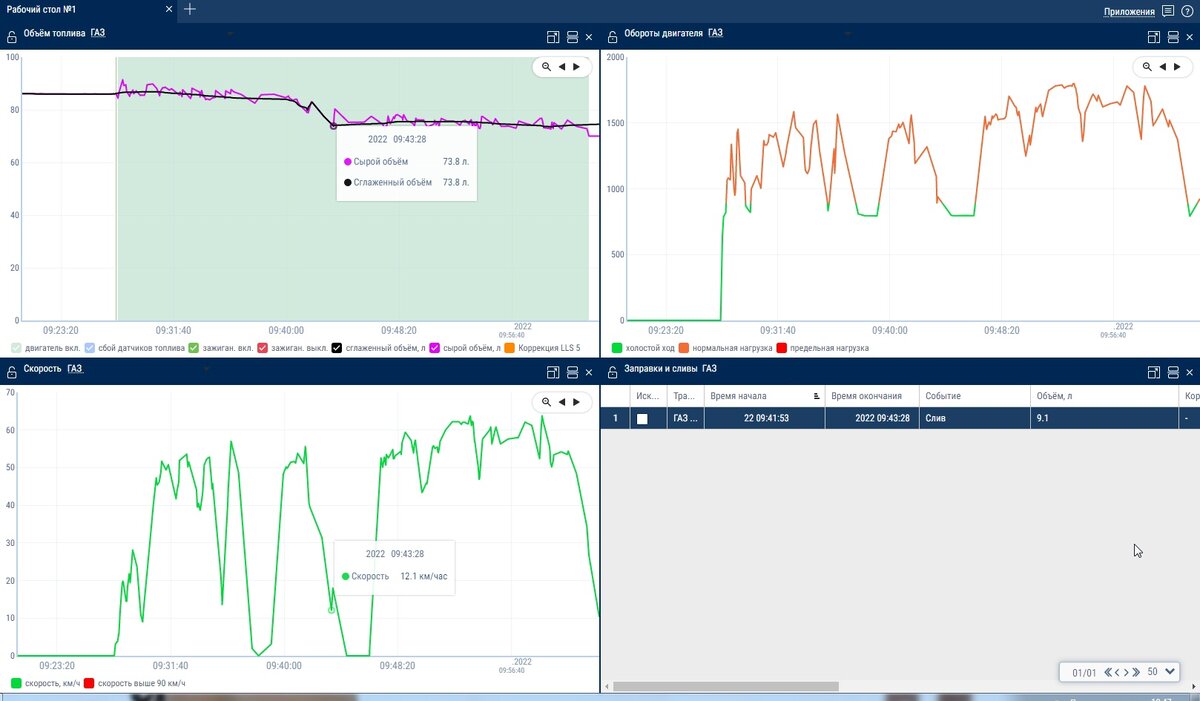The width and height of the screenshot is (1200, 701).
Task: Split layout icon in Скорость panel
Action: [572, 372]
